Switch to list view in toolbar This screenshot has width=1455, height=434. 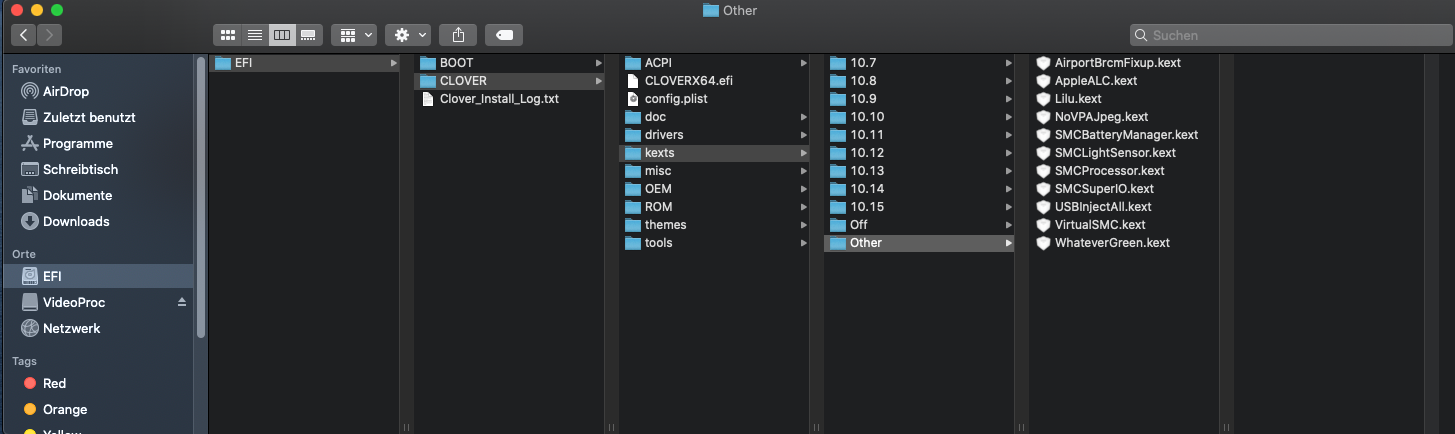[x=255, y=35]
